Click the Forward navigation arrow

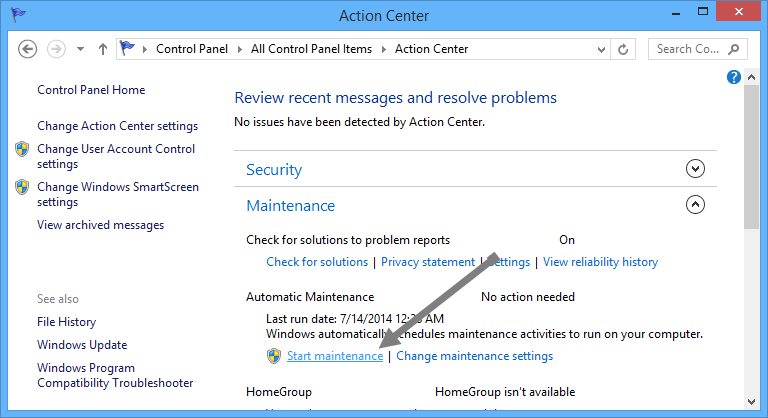click(56, 49)
